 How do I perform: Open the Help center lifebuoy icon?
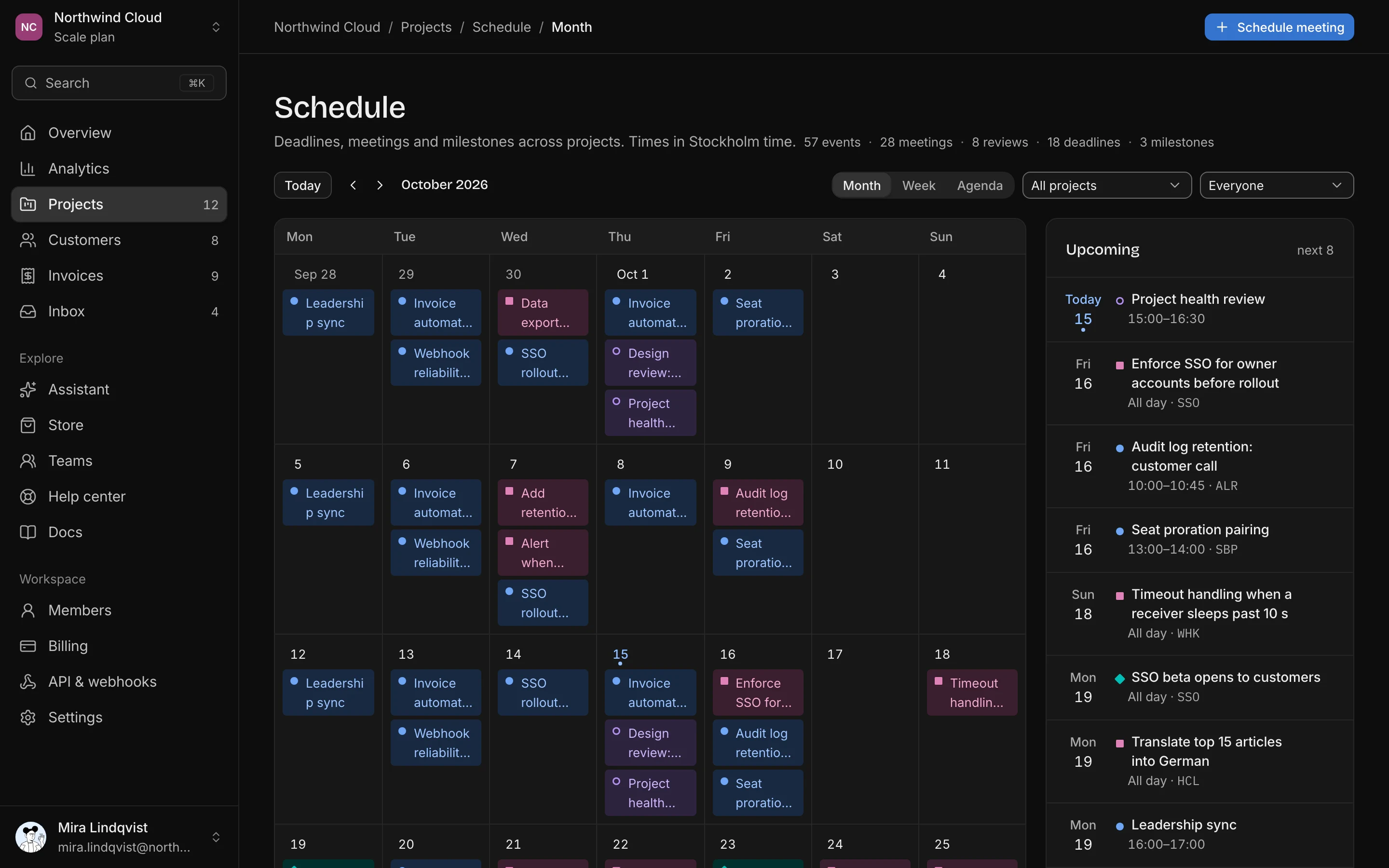click(x=27, y=496)
